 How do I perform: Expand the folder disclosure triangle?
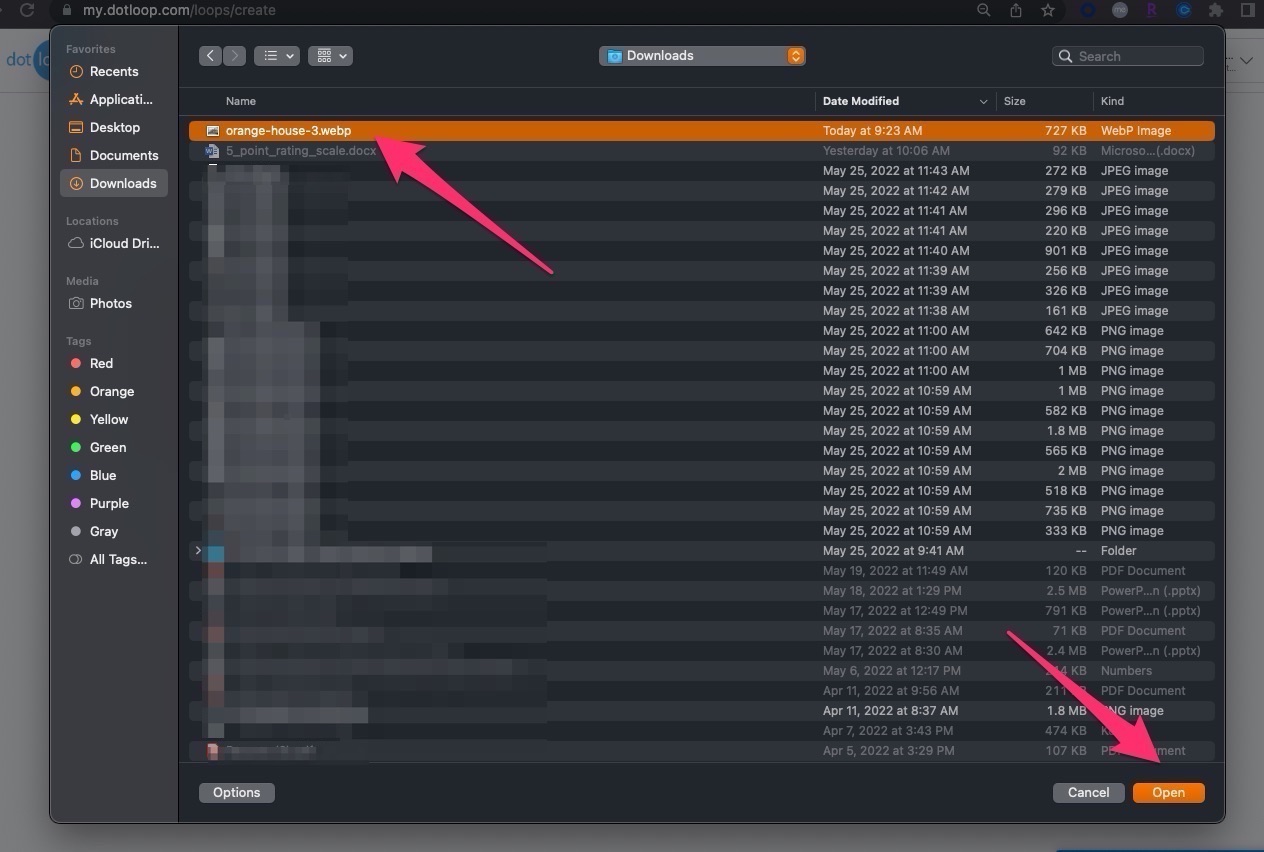[198, 551]
